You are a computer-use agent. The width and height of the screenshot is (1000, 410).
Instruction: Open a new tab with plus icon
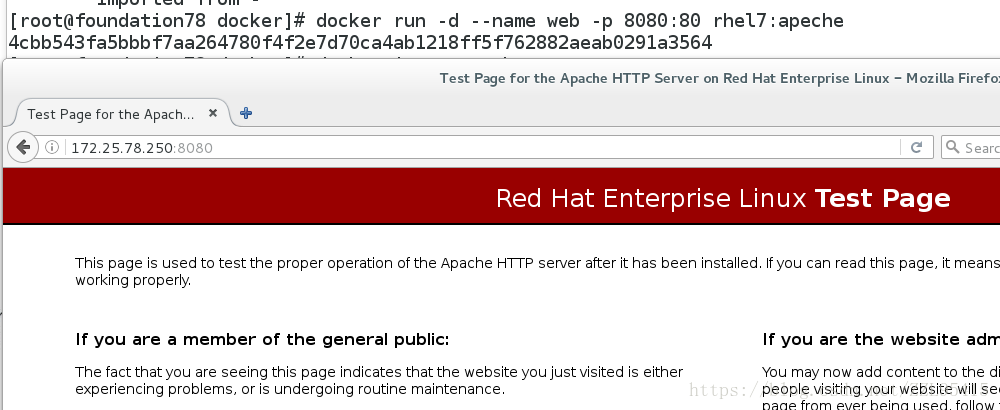pos(246,113)
